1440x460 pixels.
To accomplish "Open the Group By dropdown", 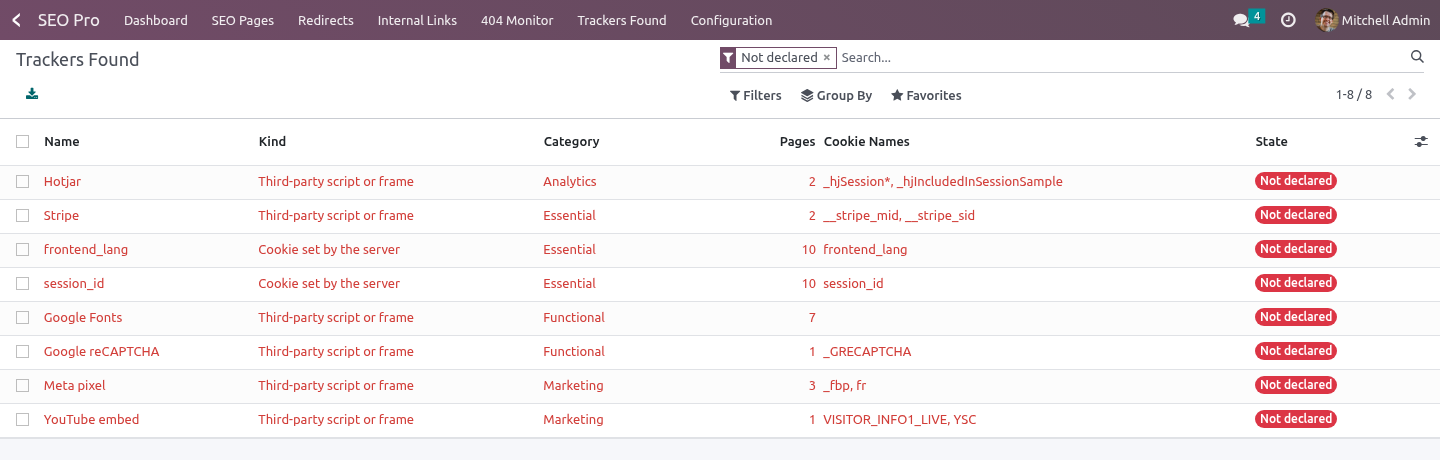I will click(x=836, y=96).
